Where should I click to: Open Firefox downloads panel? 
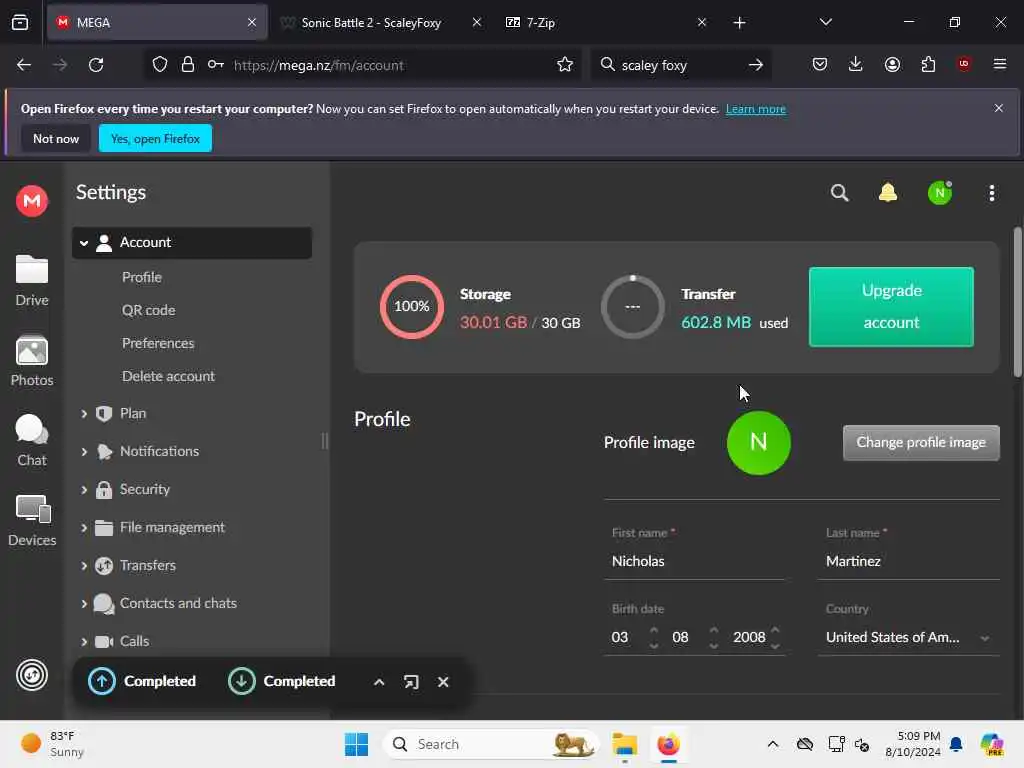[856, 64]
